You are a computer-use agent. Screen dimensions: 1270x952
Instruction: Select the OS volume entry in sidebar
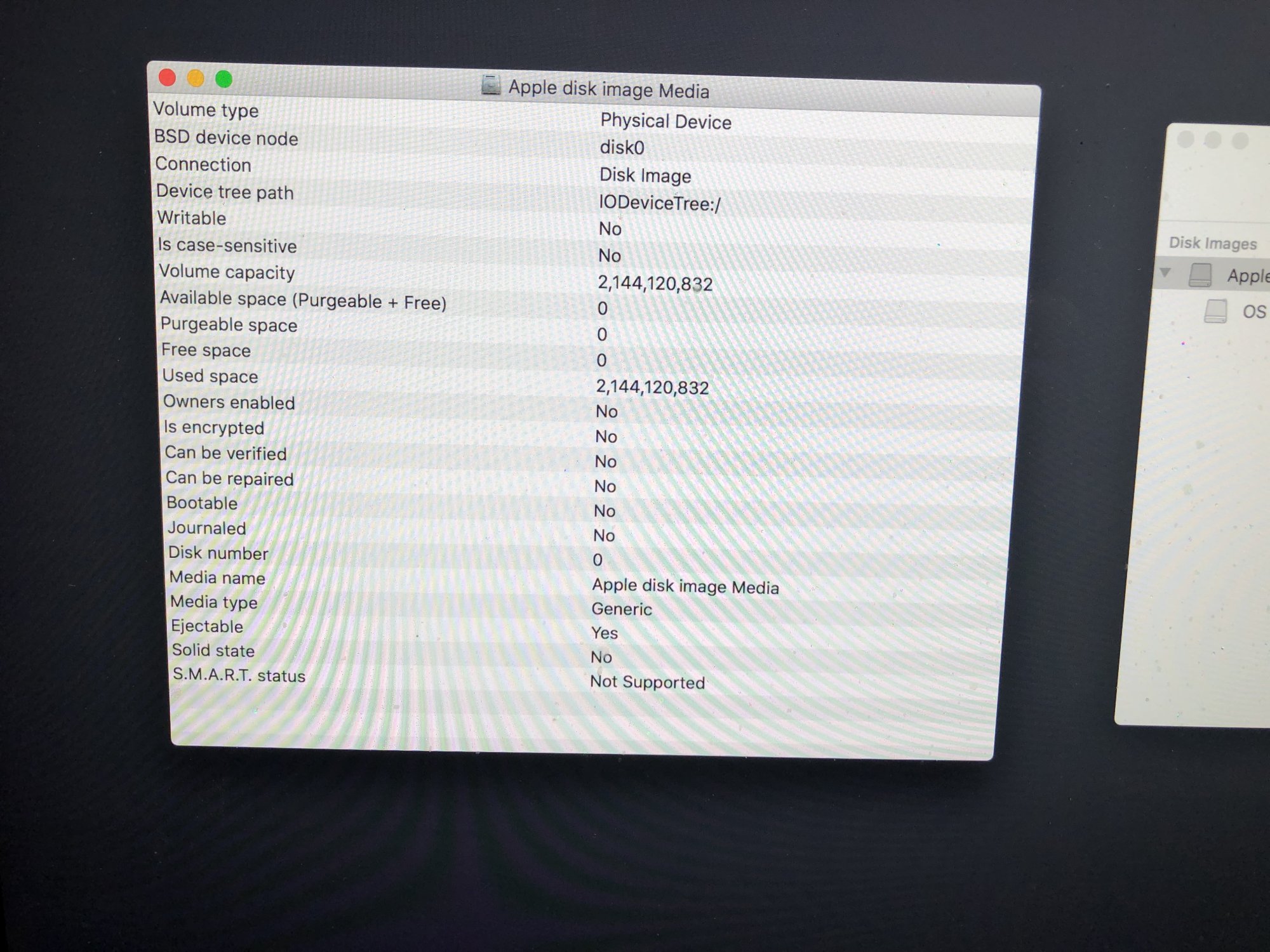click(x=1253, y=312)
